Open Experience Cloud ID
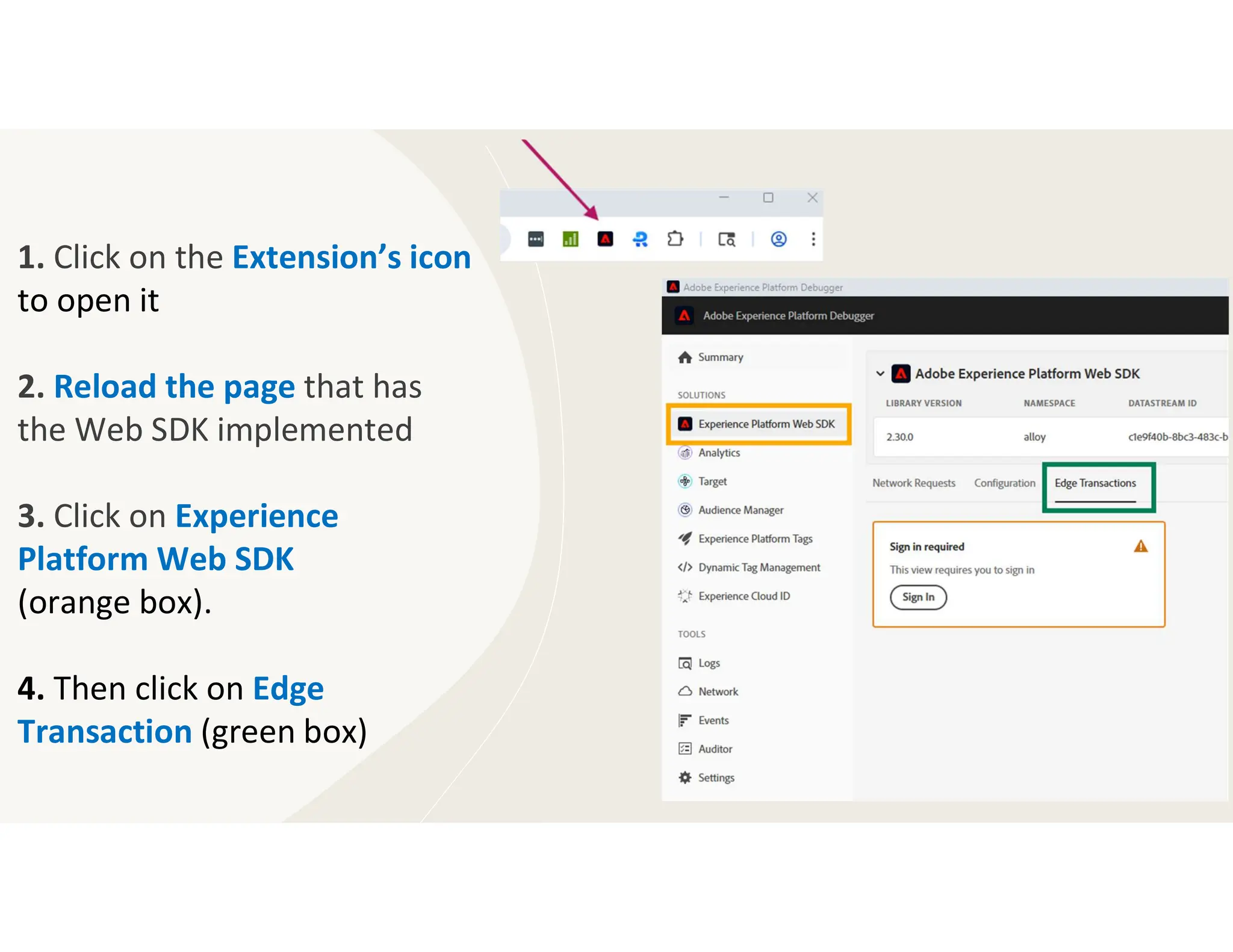Screen dimensions: 1233x952 click(734, 596)
